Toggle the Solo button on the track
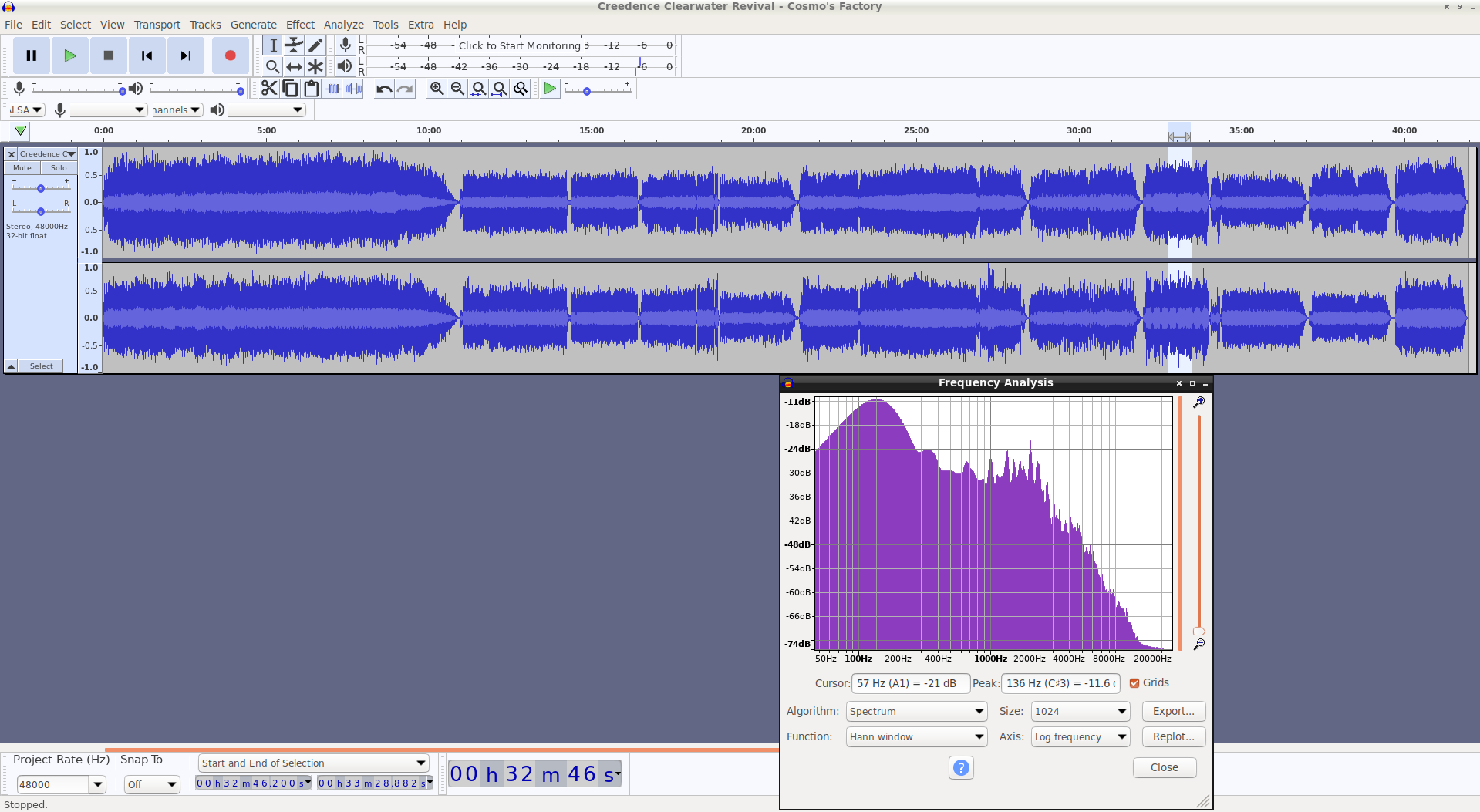The height and width of the screenshot is (812, 1480). point(59,168)
